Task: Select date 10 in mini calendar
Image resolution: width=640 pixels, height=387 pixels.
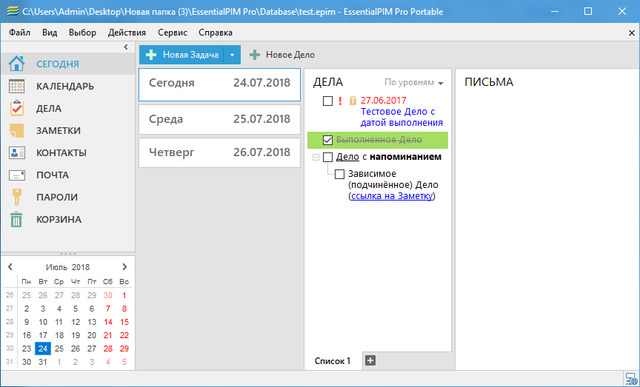Action: tap(43, 322)
